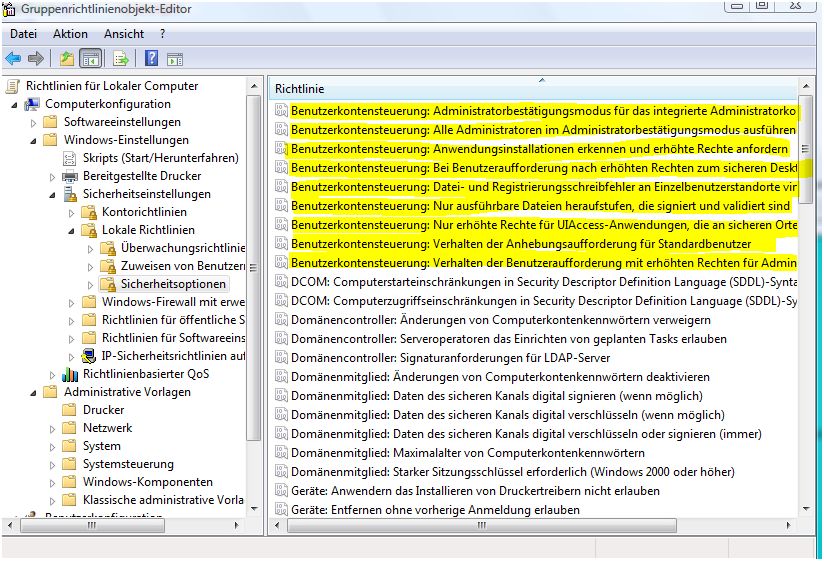
Task: Expand the Netzwerk node
Action: (52, 429)
